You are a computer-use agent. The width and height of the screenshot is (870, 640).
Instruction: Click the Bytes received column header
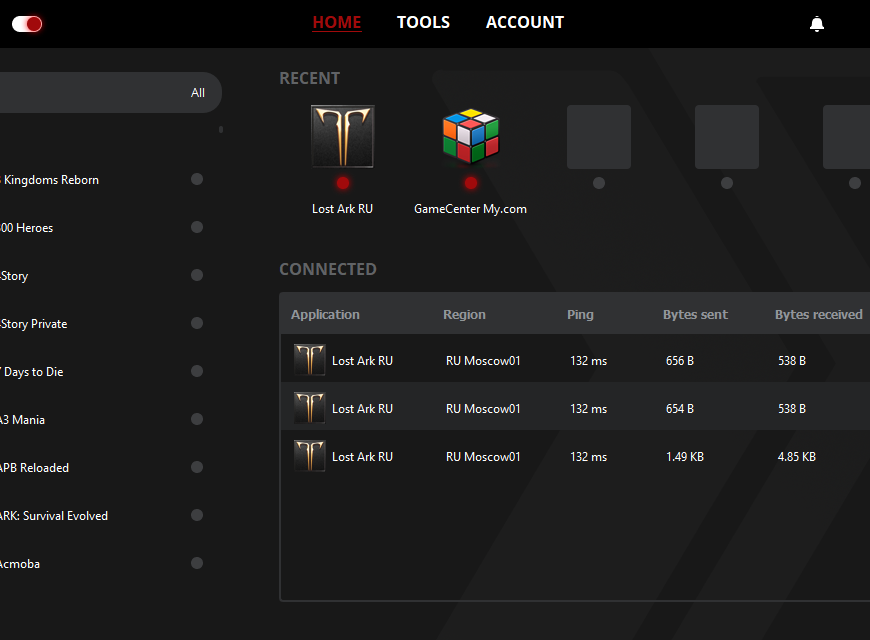click(x=818, y=315)
